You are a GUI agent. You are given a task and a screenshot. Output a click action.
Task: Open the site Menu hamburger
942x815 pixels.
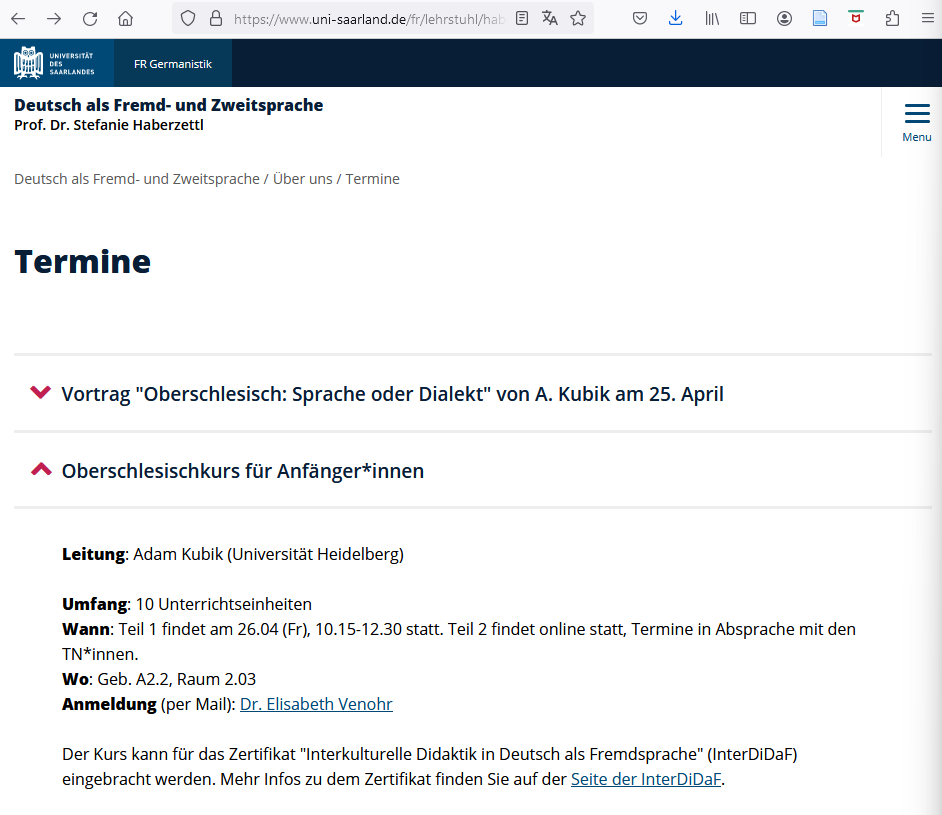tap(917, 123)
